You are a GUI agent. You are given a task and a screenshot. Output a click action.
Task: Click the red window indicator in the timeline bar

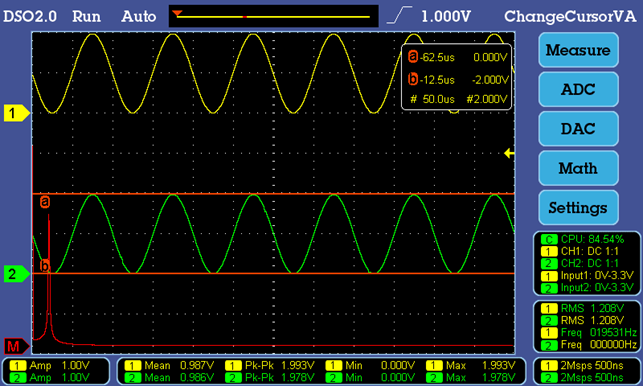[245, 17]
